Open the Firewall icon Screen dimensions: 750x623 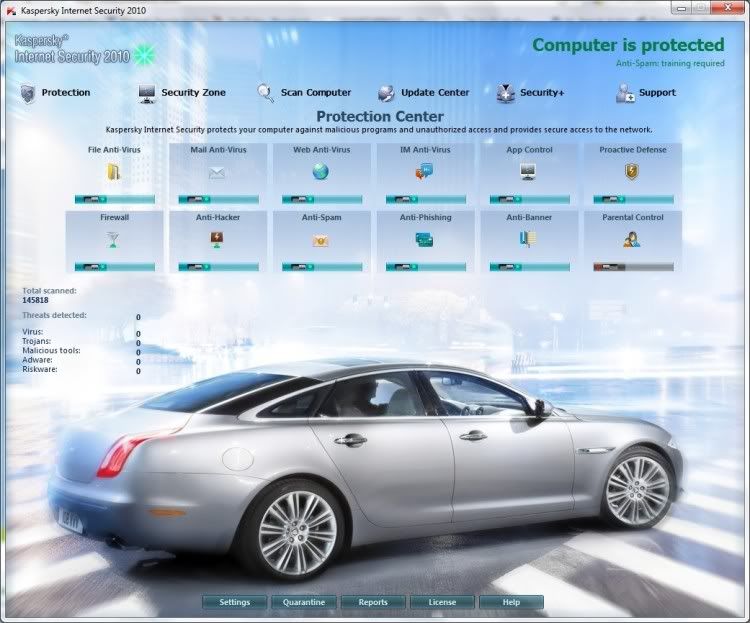(113, 239)
